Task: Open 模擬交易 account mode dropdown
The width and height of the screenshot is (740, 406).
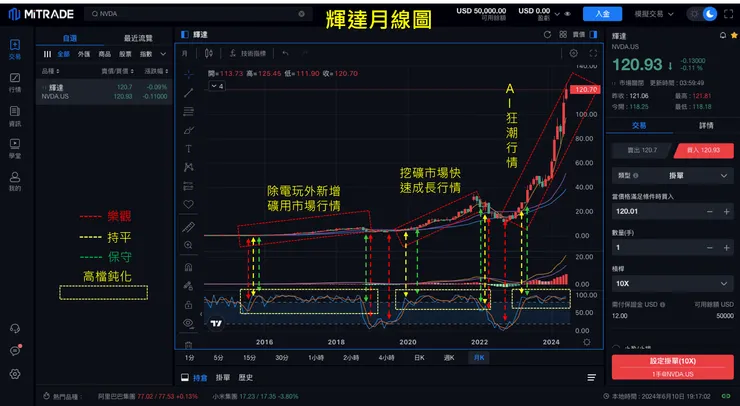Action: pyautogui.click(x=654, y=14)
